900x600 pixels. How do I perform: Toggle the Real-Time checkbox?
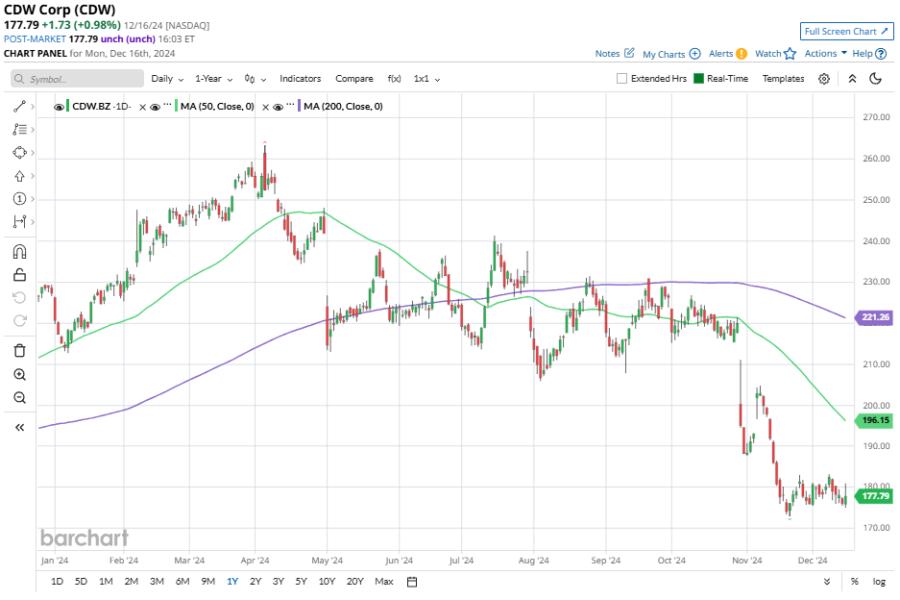[x=699, y=79]
